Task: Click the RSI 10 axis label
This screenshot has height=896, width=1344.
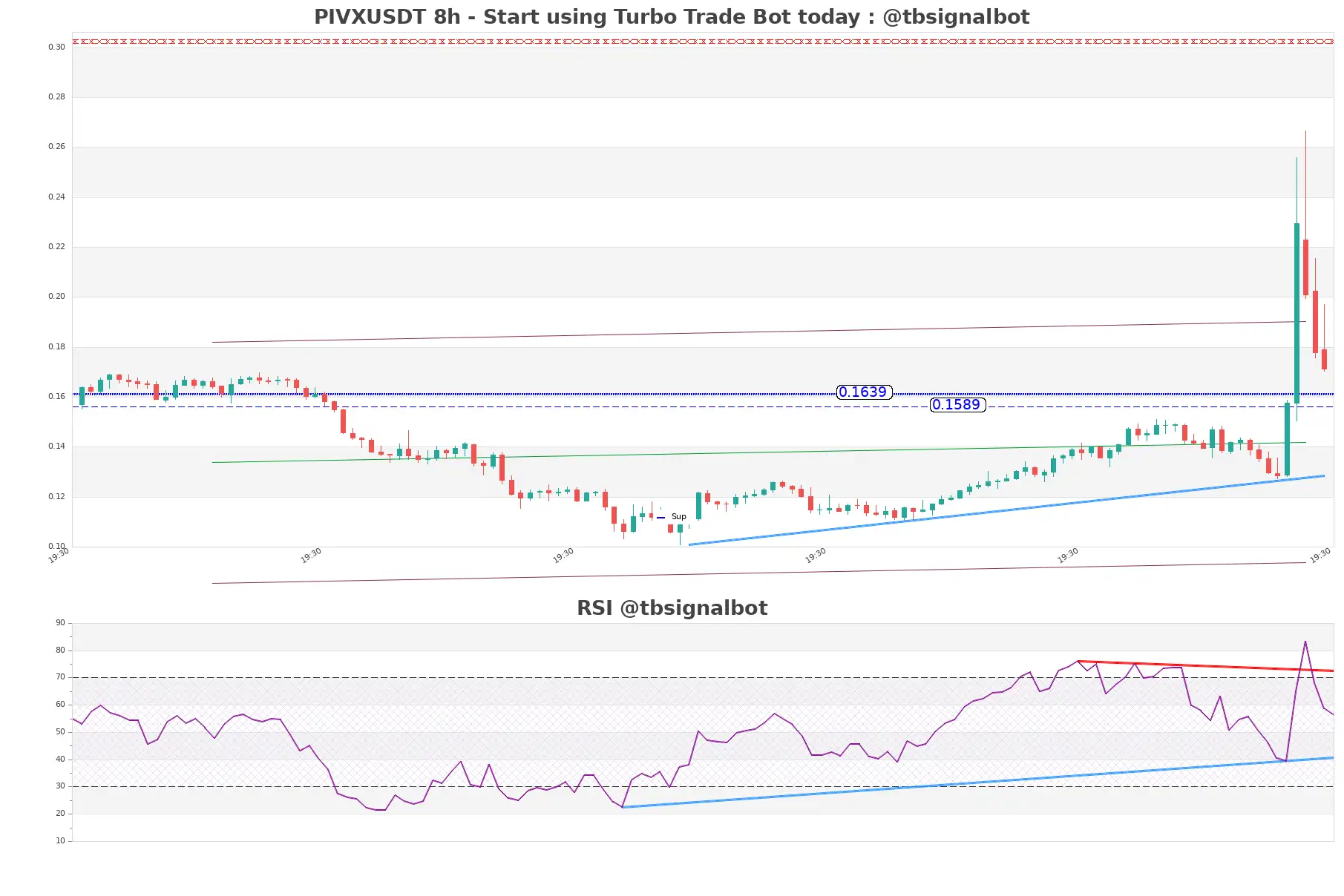Action: 60,840
